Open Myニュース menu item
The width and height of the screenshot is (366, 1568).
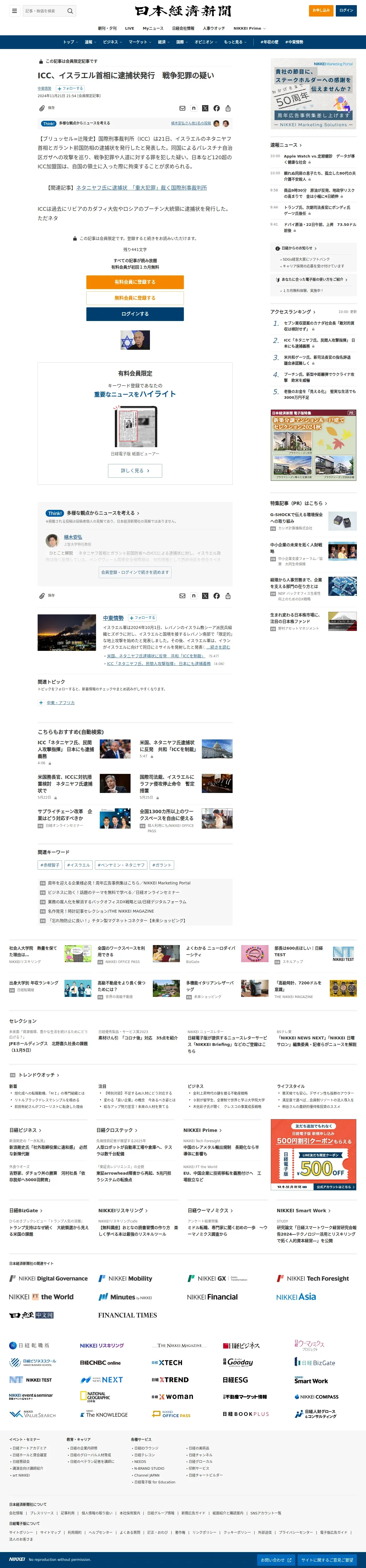pos(153,28)
